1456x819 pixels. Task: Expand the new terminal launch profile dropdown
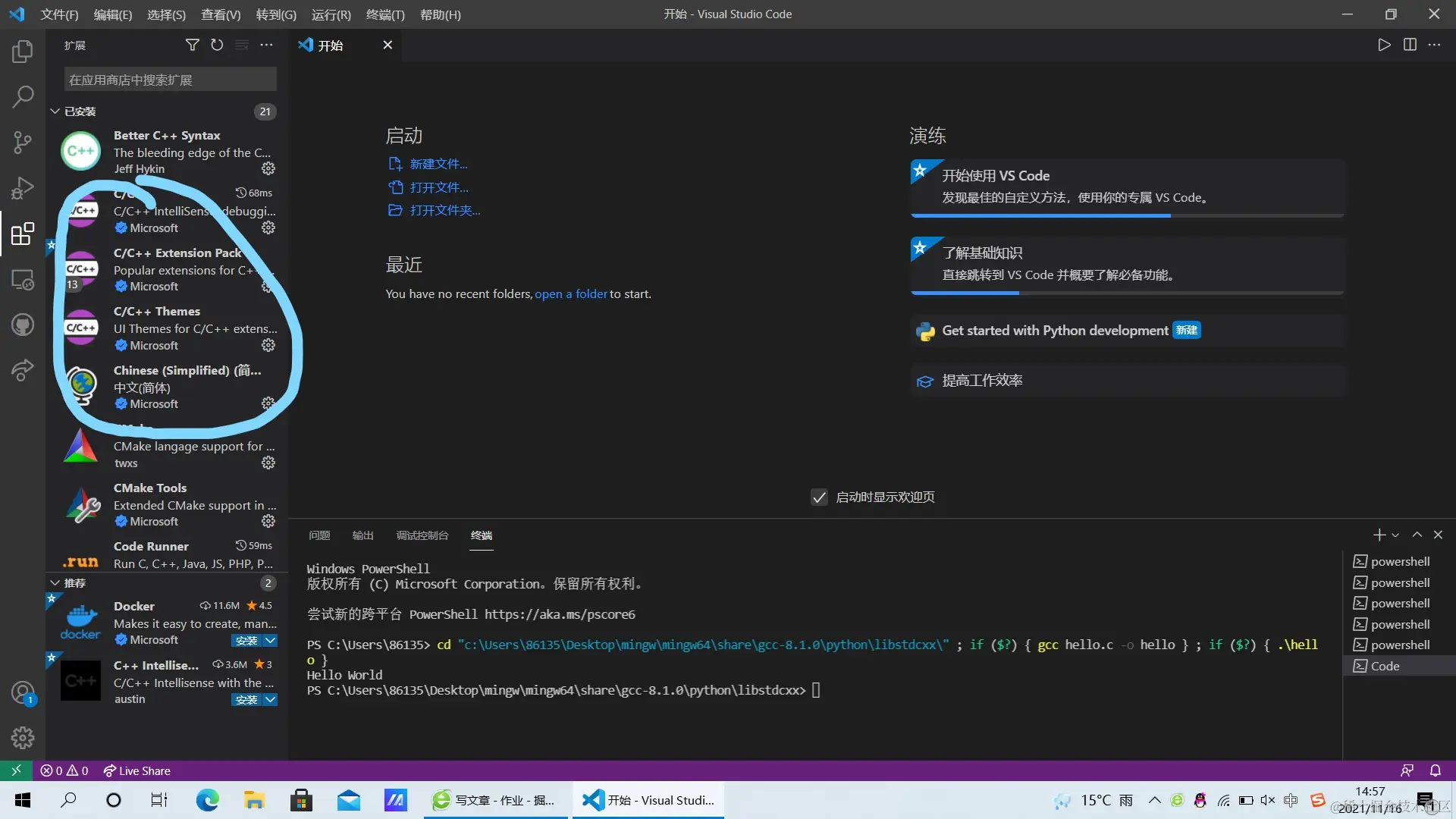tap(1395, 535)
